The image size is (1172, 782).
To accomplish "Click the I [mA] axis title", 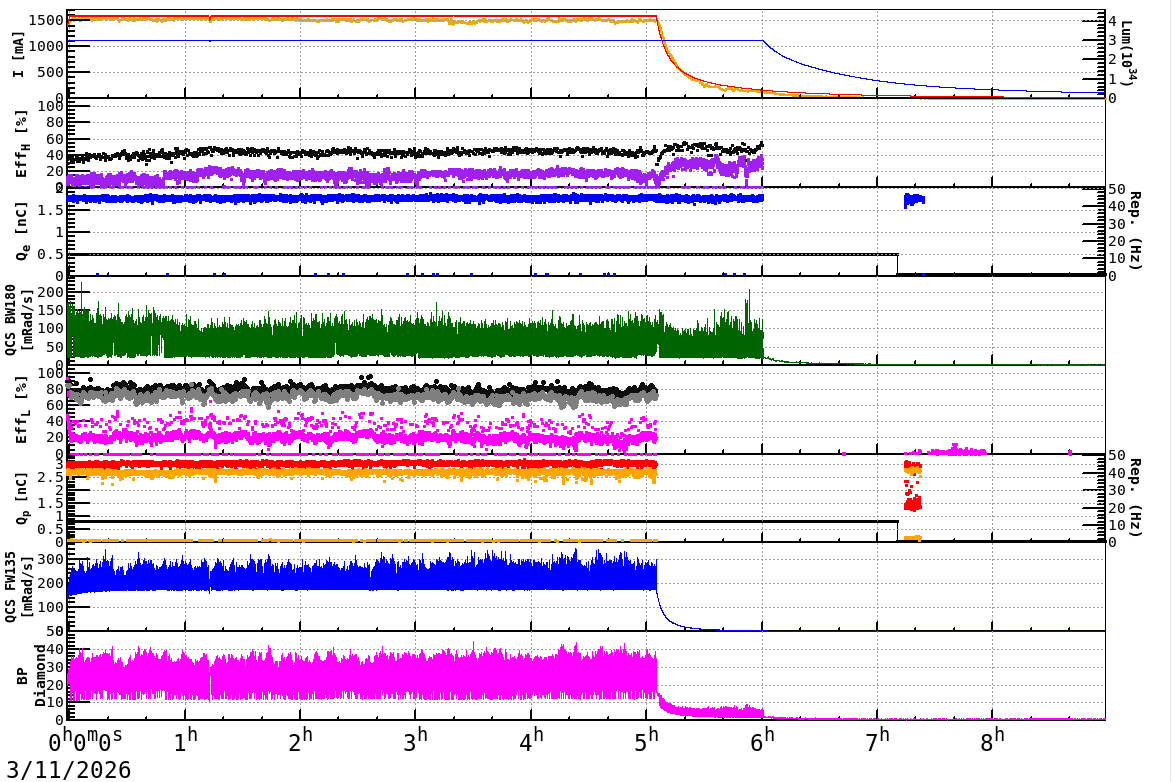I will point(18,55).
